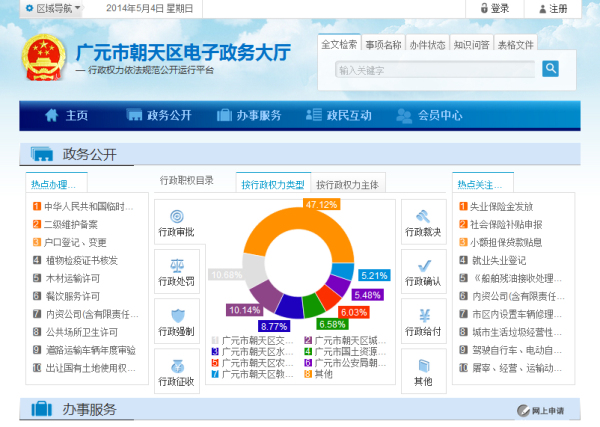
Task: Select the 事项名称 search tab
Action: 383,45
